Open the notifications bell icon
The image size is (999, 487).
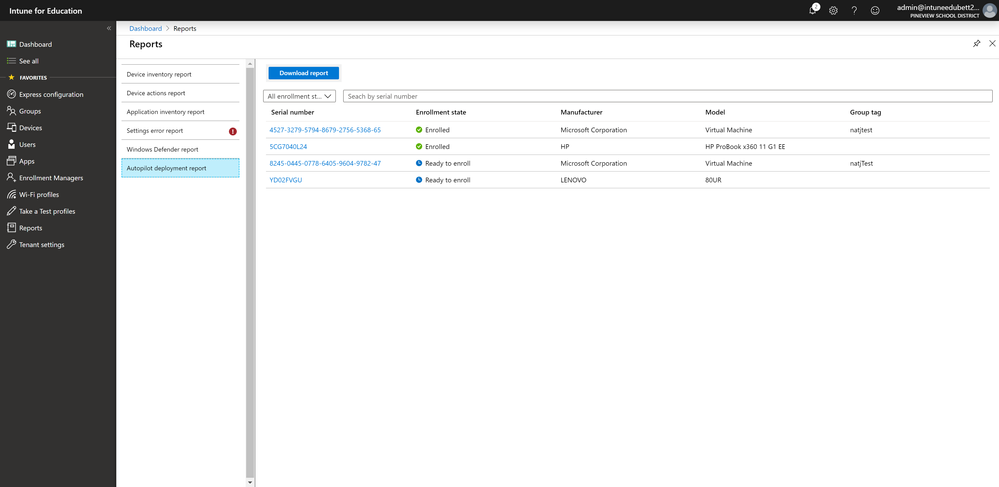[x=813, y=10]
